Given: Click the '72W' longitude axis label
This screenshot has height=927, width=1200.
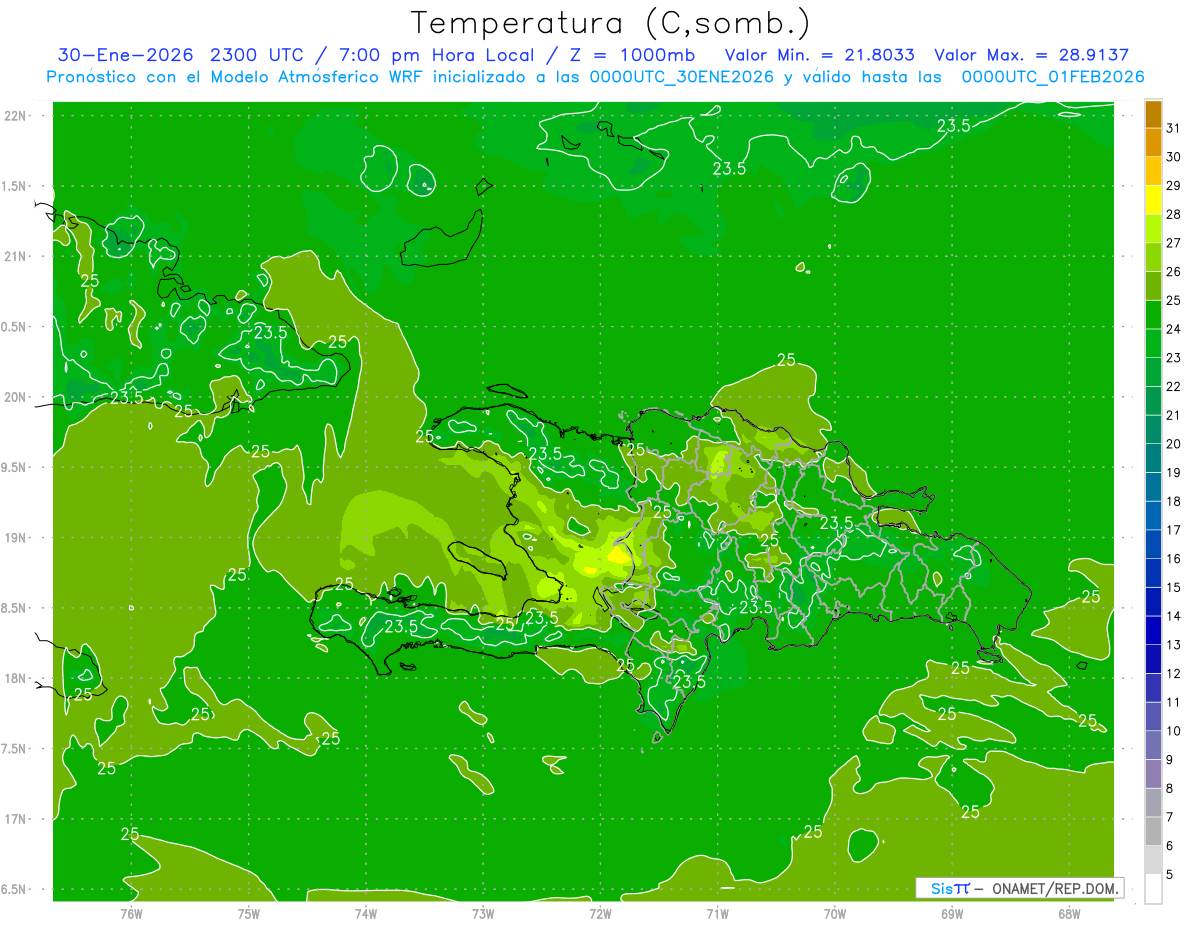Looking at the screenshot, I should point(600,914).
